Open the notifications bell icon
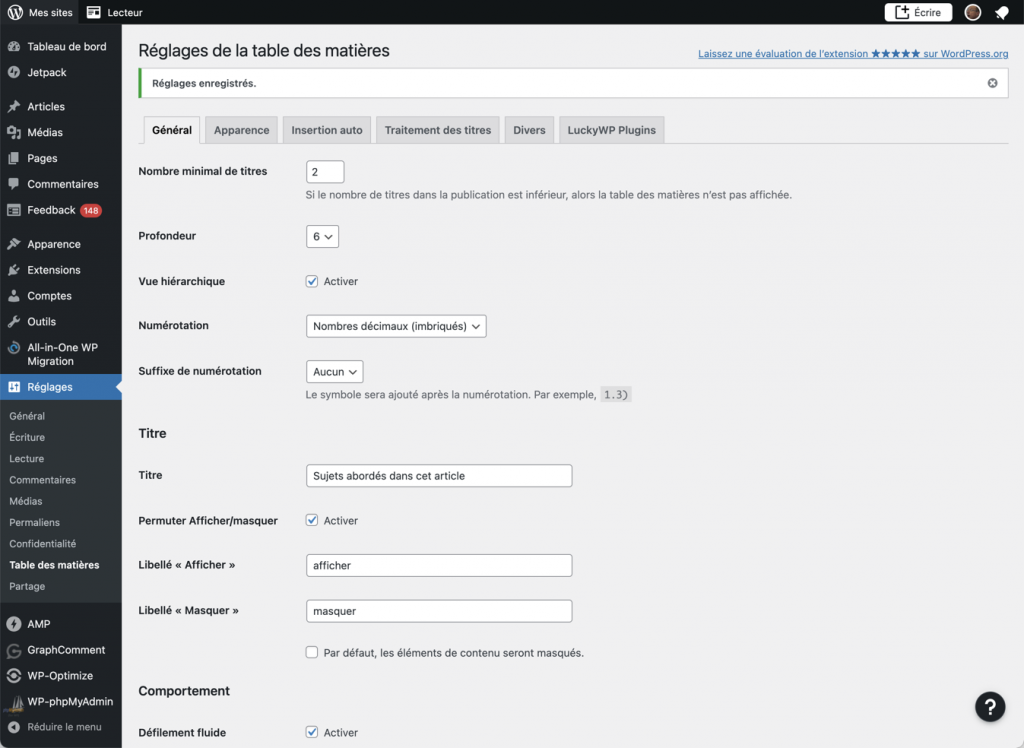1024x748 pixels. pos(1002,13)
